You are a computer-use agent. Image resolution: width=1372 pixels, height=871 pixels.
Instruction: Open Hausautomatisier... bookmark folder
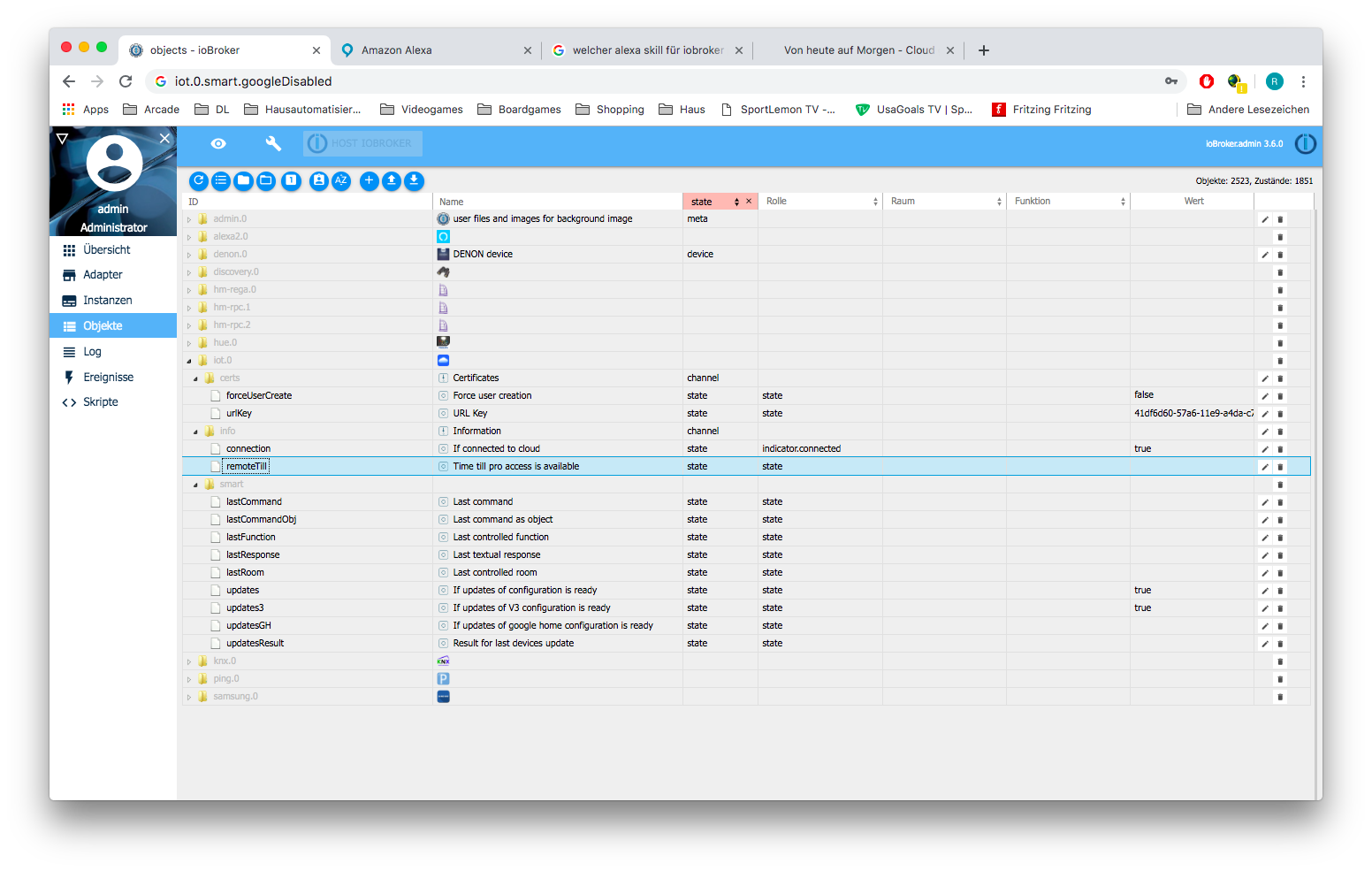303,110
